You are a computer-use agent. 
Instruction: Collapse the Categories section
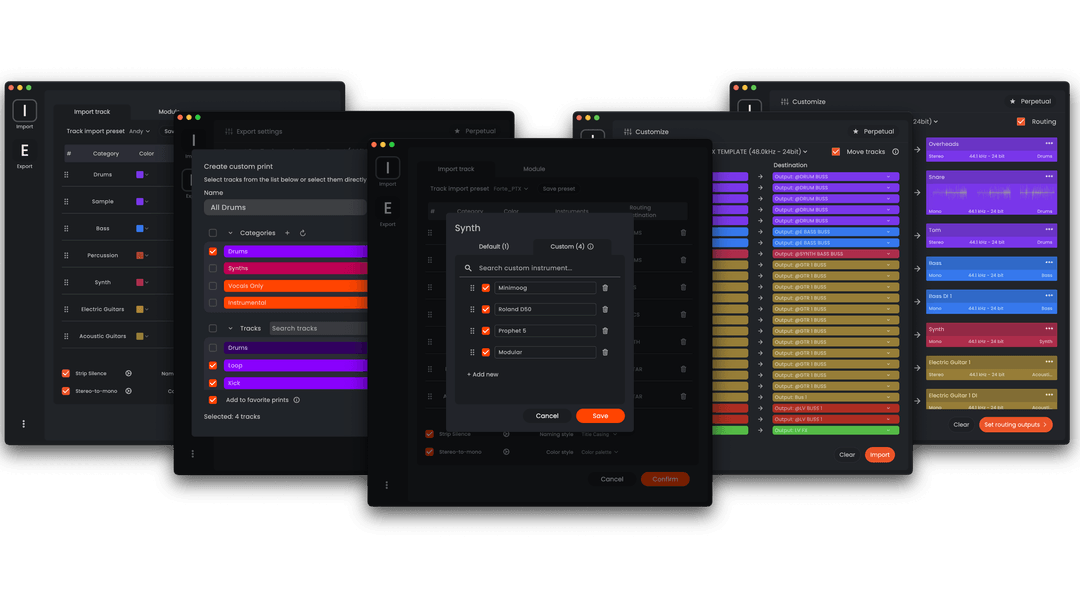click(x=229, y=233)
